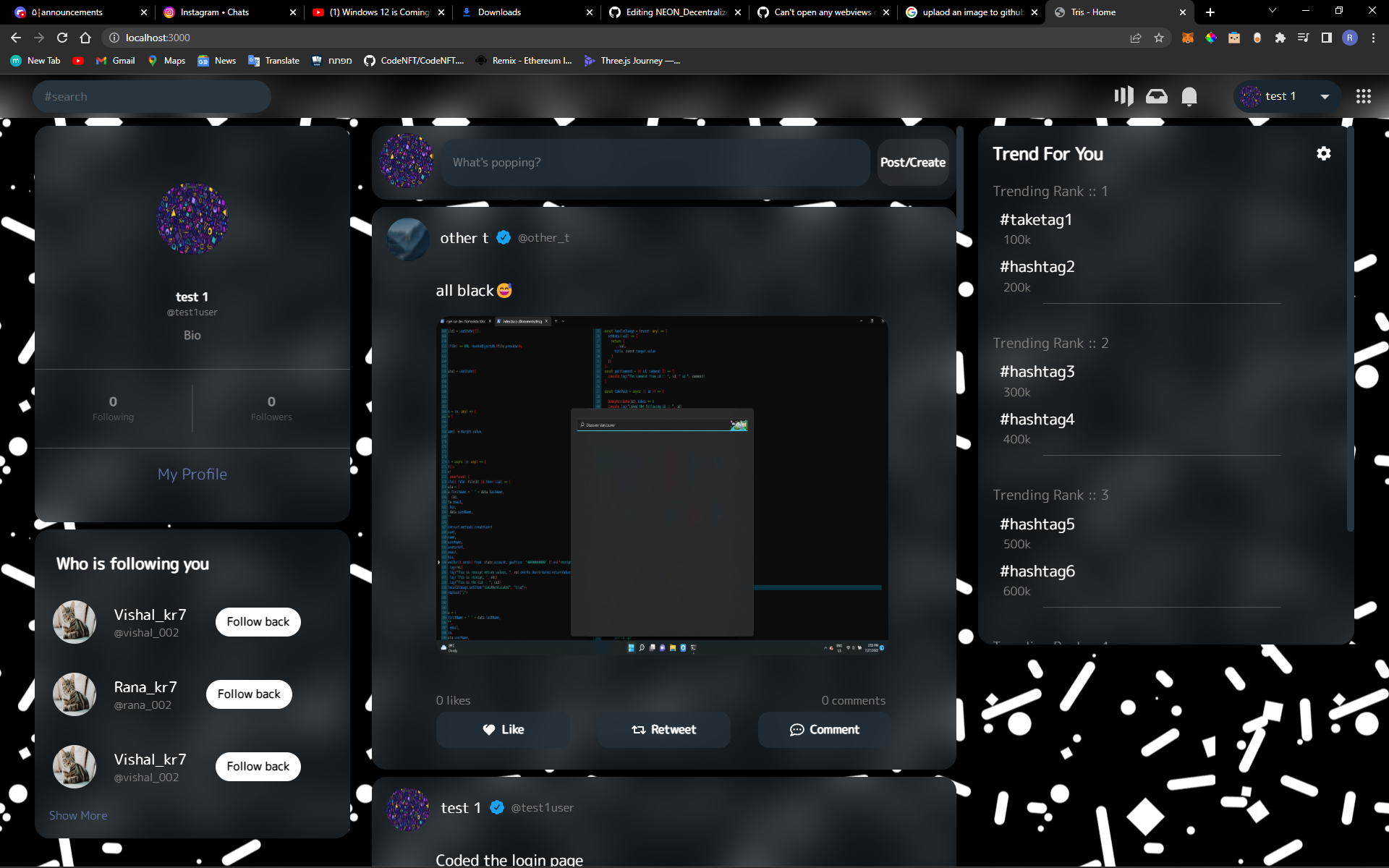Open Trend For You settings gear
This screenshot has height=868, width=1389.
(1323, 153)
